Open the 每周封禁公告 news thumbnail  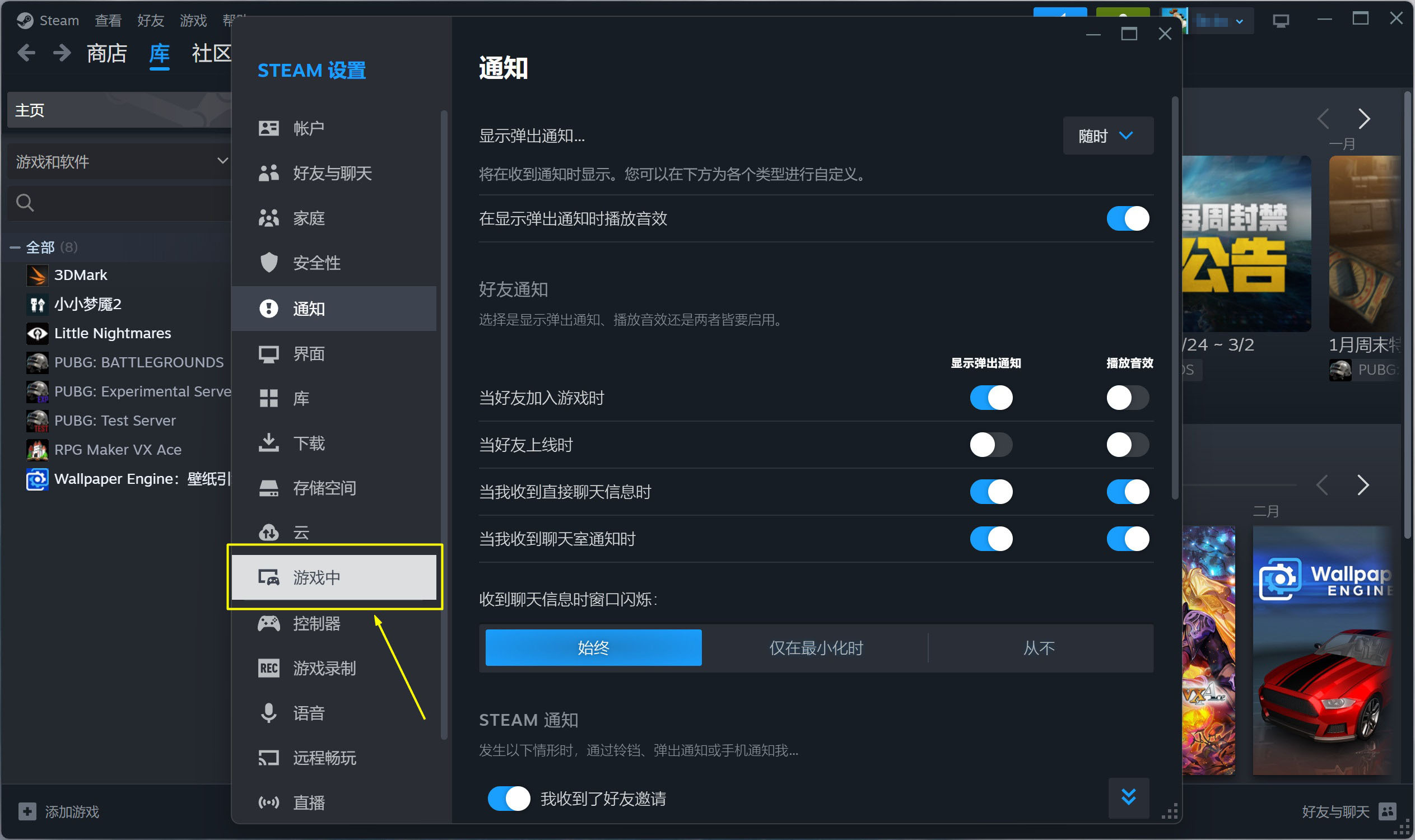tap(1246, 244)
